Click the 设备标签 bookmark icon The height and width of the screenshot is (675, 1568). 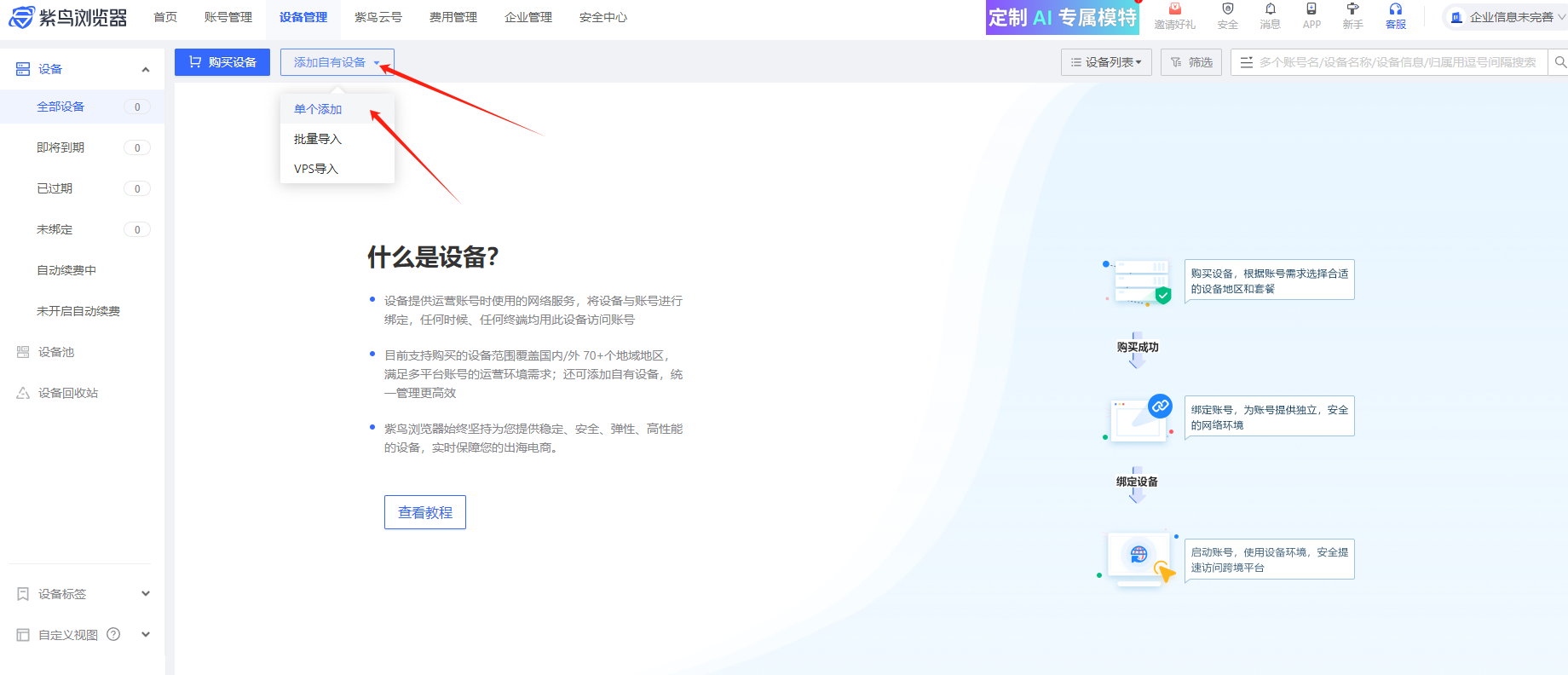[23, 594]
